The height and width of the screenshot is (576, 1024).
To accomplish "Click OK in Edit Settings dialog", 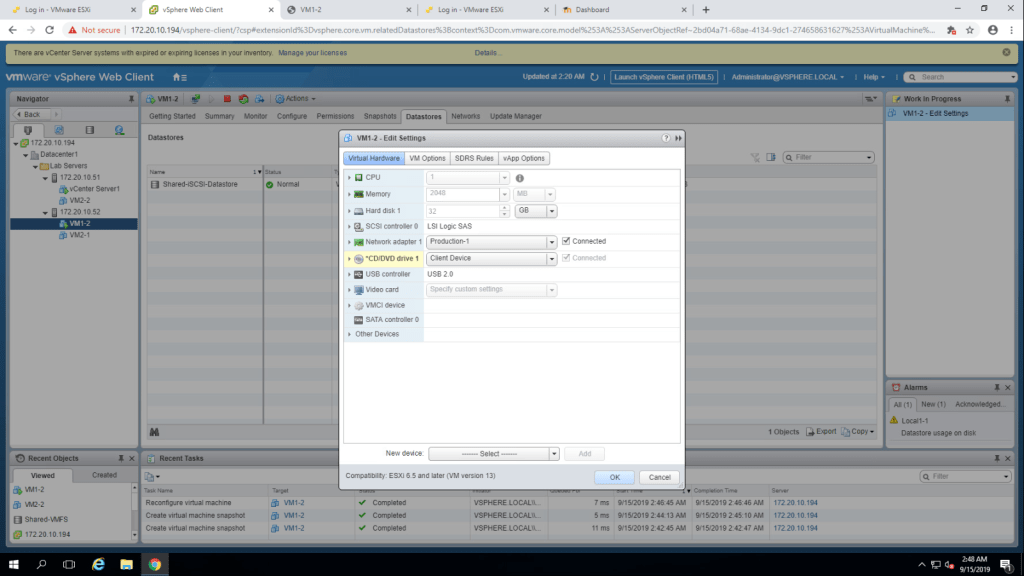I will coord(614,477).
